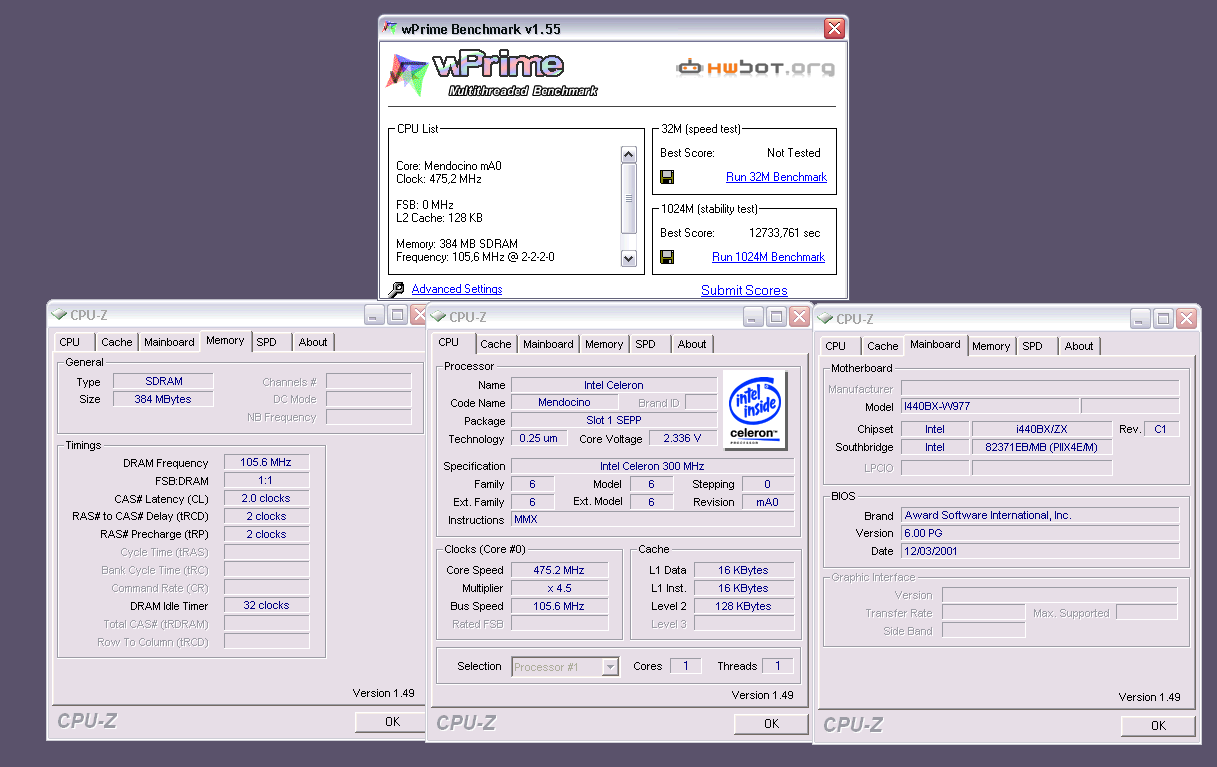1217x767 pixels.
Task: Open Advanced Settings link
Action: 457,289
